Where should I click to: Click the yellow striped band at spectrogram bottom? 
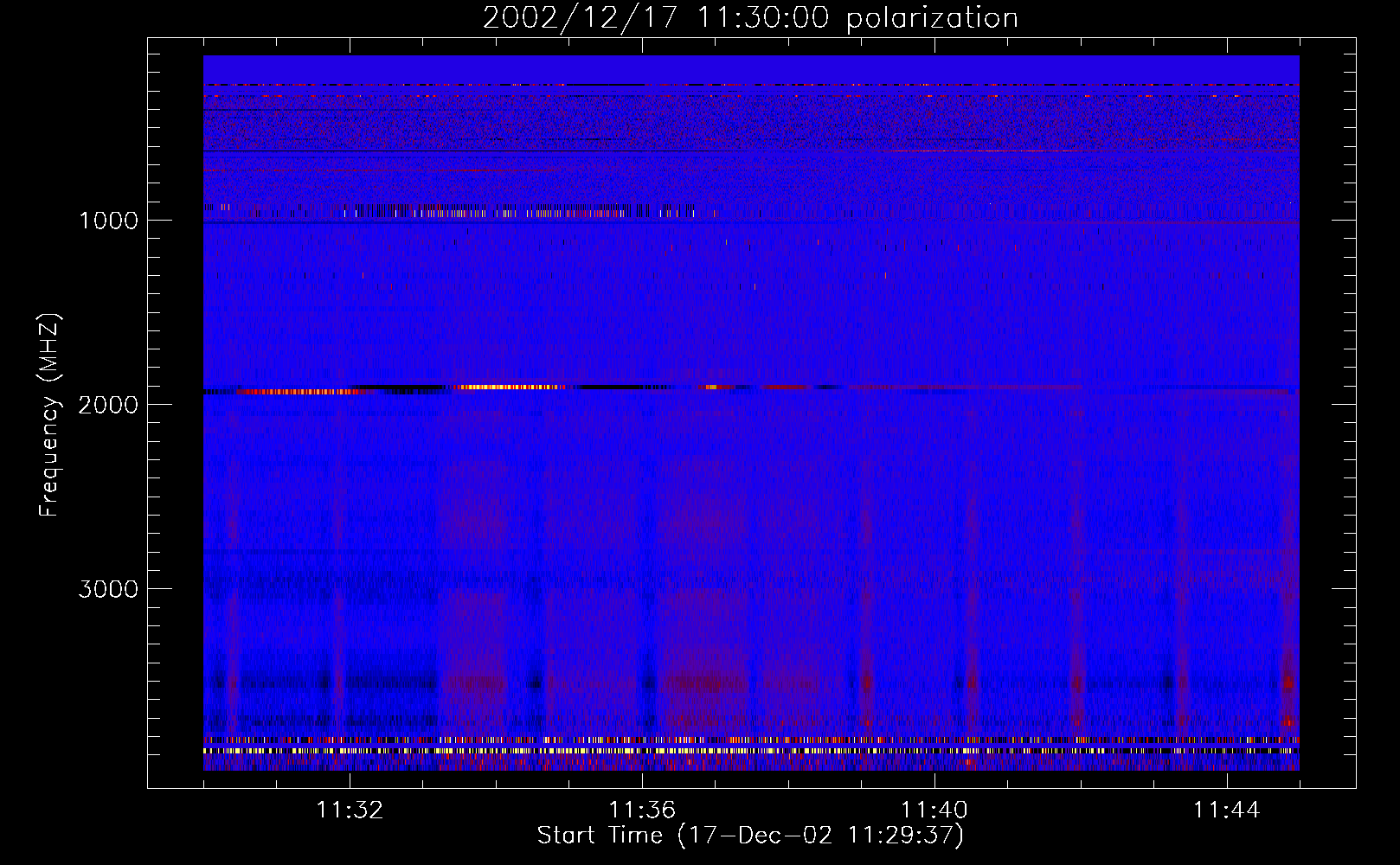coord(751,751)
